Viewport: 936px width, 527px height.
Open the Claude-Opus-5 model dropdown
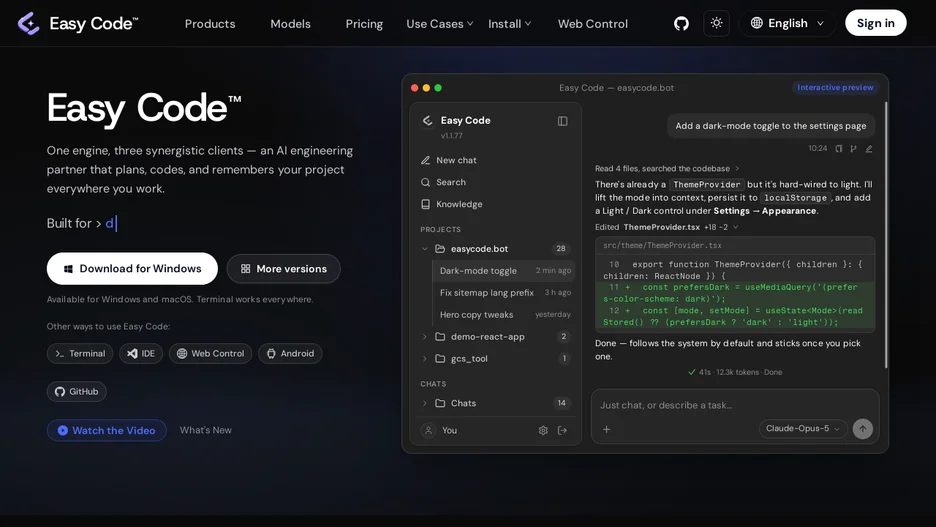pos(803,429)
